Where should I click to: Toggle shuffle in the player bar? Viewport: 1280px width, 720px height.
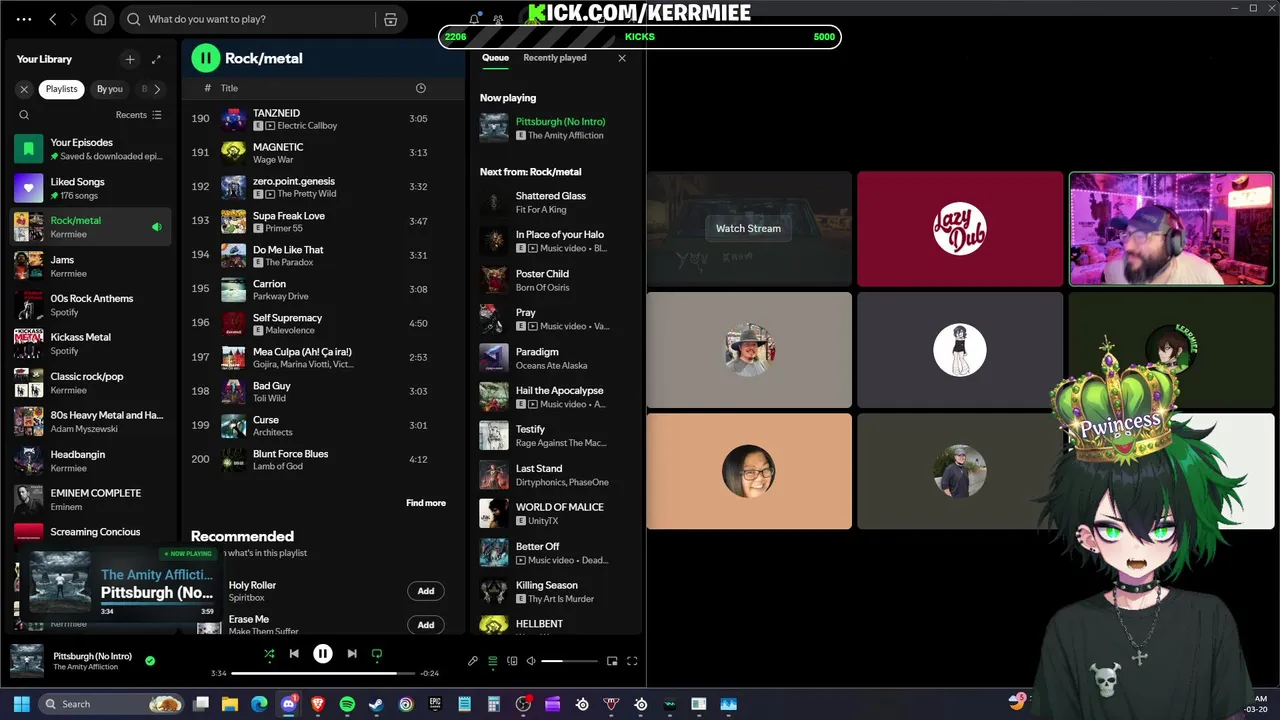[x=269, y=654]
